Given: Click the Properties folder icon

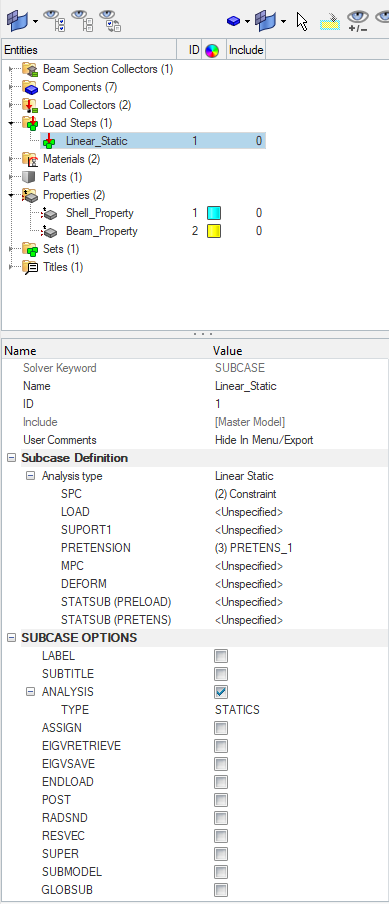Looking at the screenshot, I should point(31,195).
